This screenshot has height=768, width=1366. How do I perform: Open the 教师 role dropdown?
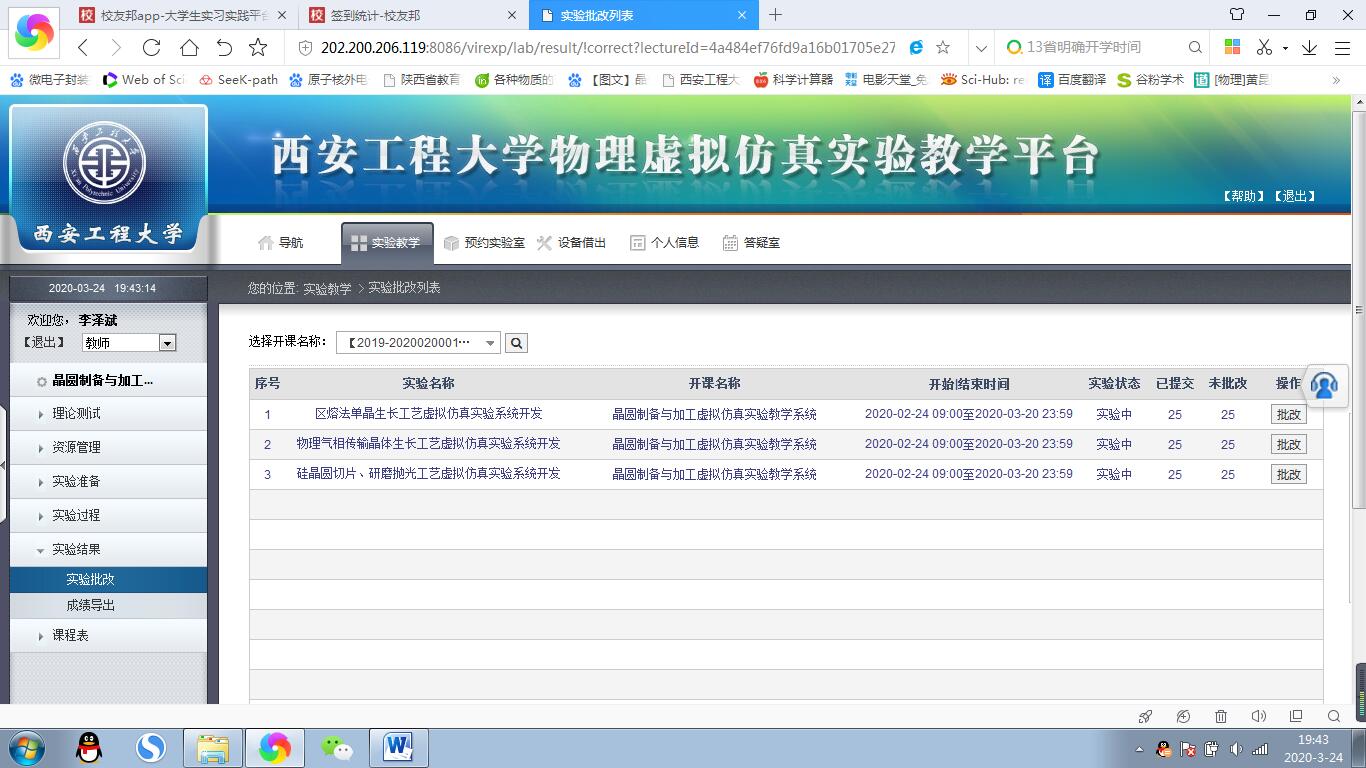[x=129, y=343]
